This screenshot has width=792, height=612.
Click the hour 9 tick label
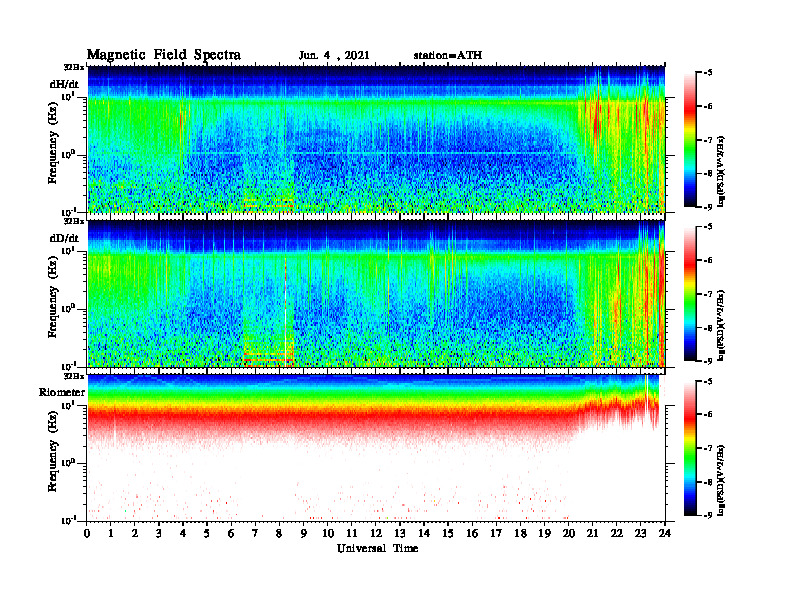click(304, 533)
